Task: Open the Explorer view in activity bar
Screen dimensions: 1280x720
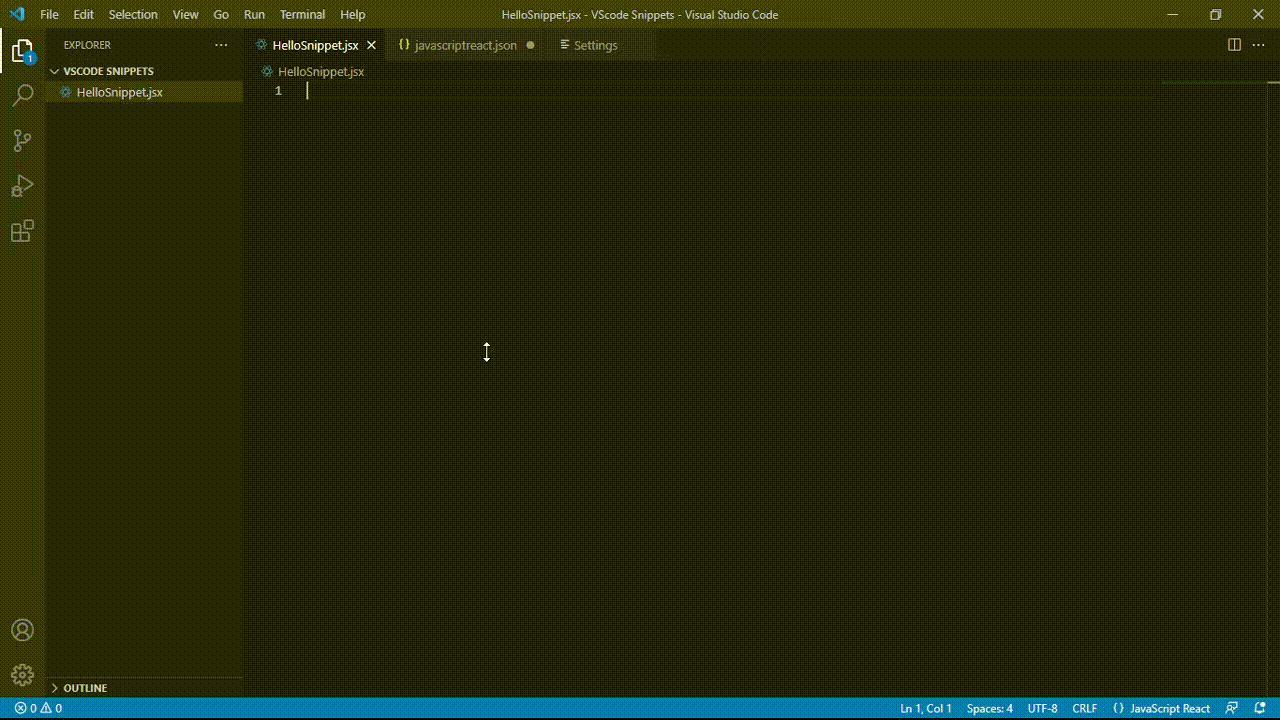Action: (22, 50)
